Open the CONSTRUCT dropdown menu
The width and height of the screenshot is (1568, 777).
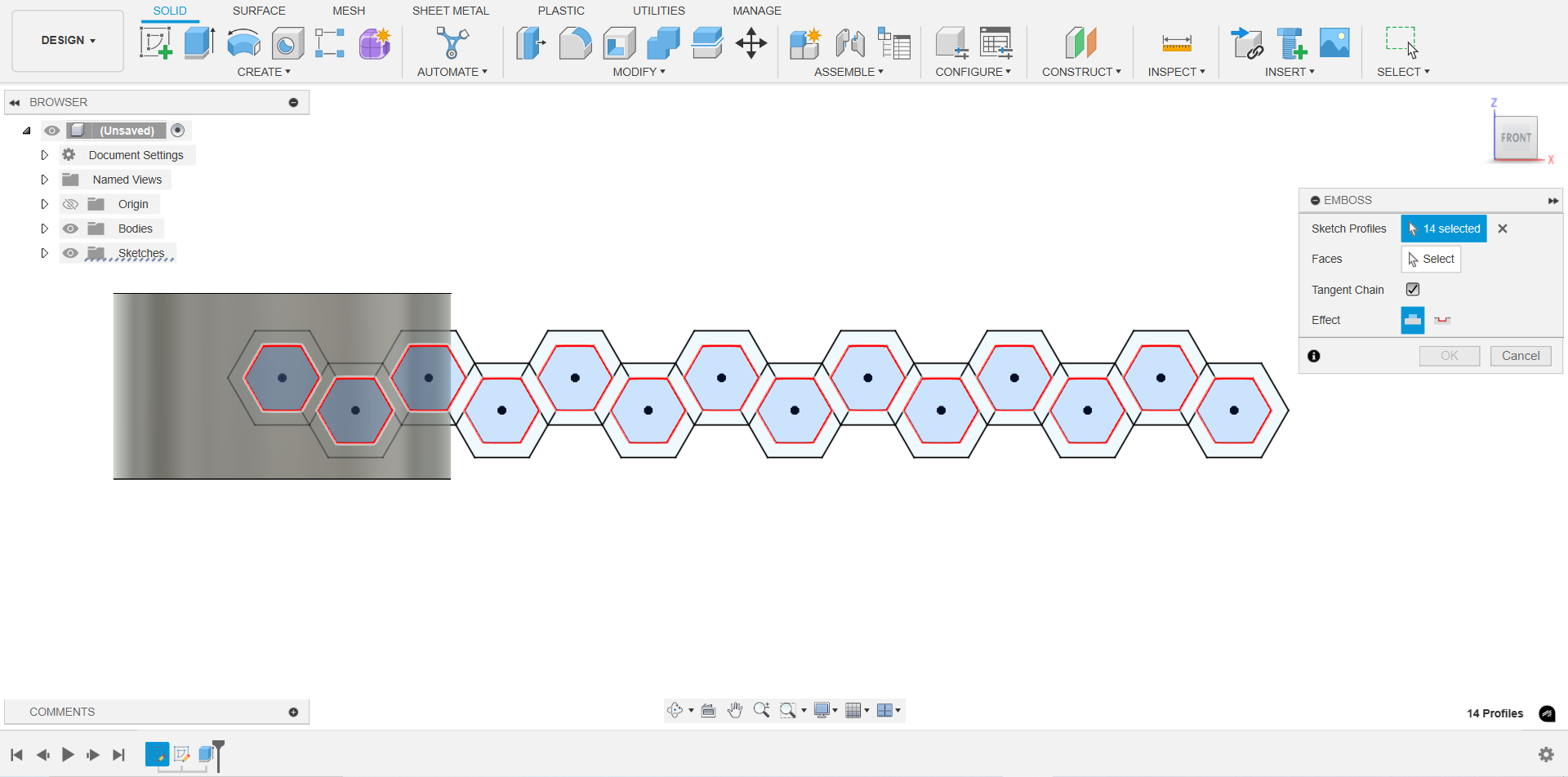click(1081, 72)
